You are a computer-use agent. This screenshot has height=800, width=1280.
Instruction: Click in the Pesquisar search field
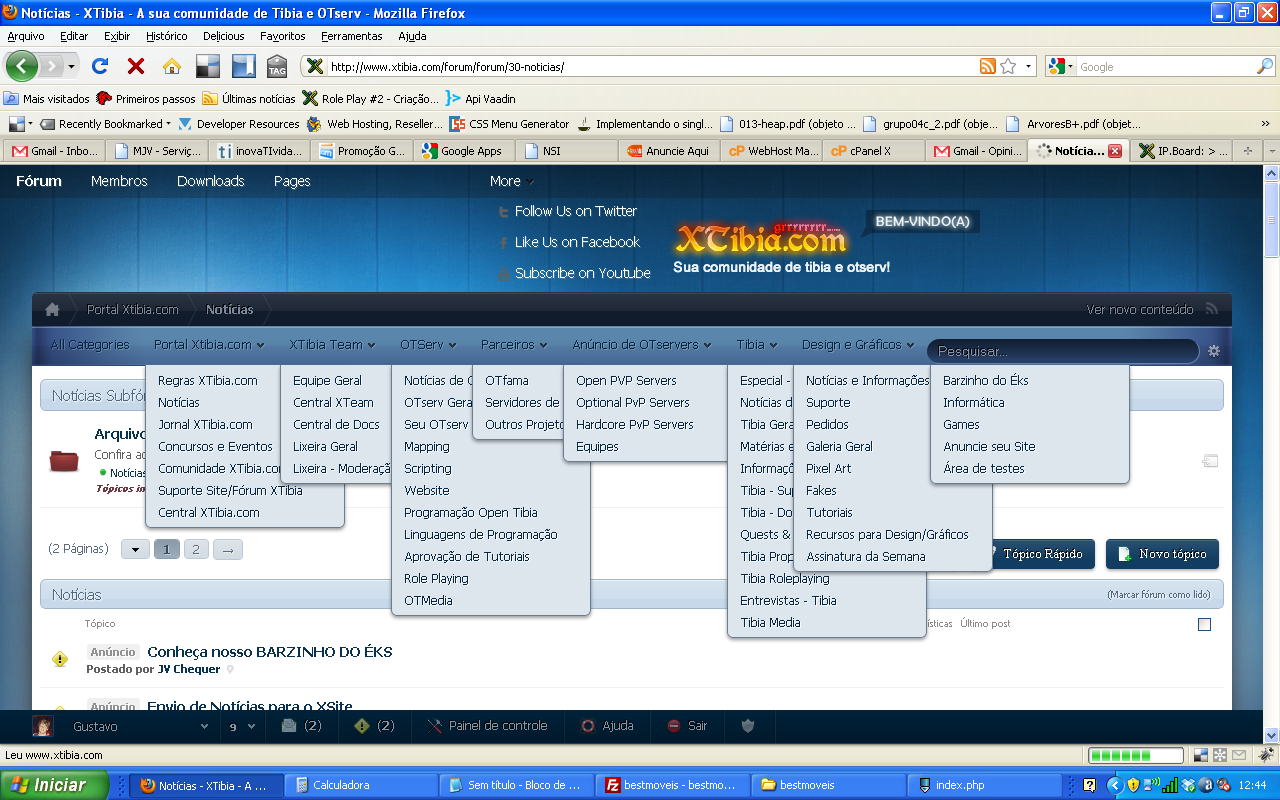pos(1062,351)
